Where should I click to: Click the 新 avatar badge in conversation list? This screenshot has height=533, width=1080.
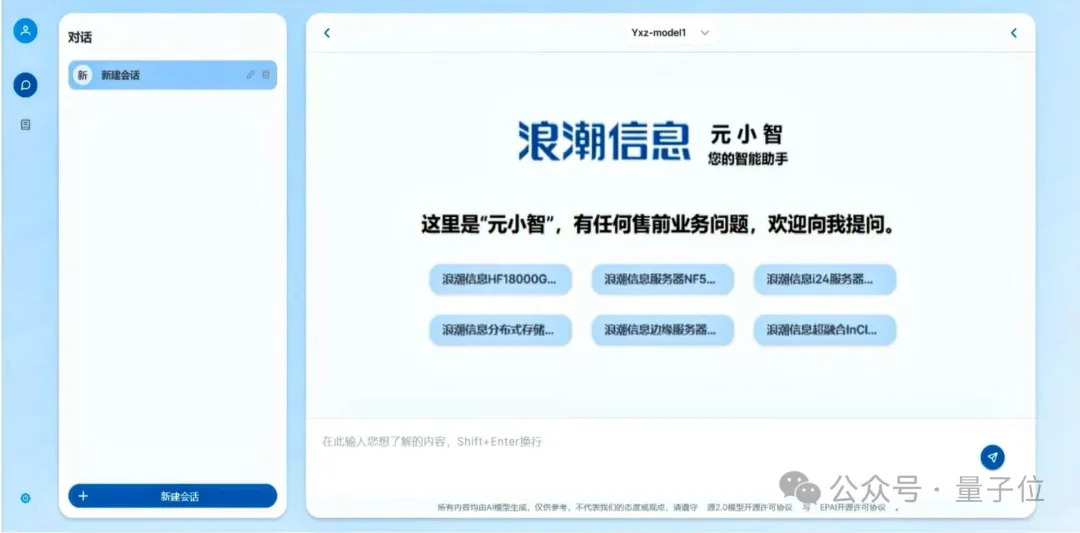[x=82, y=75]
